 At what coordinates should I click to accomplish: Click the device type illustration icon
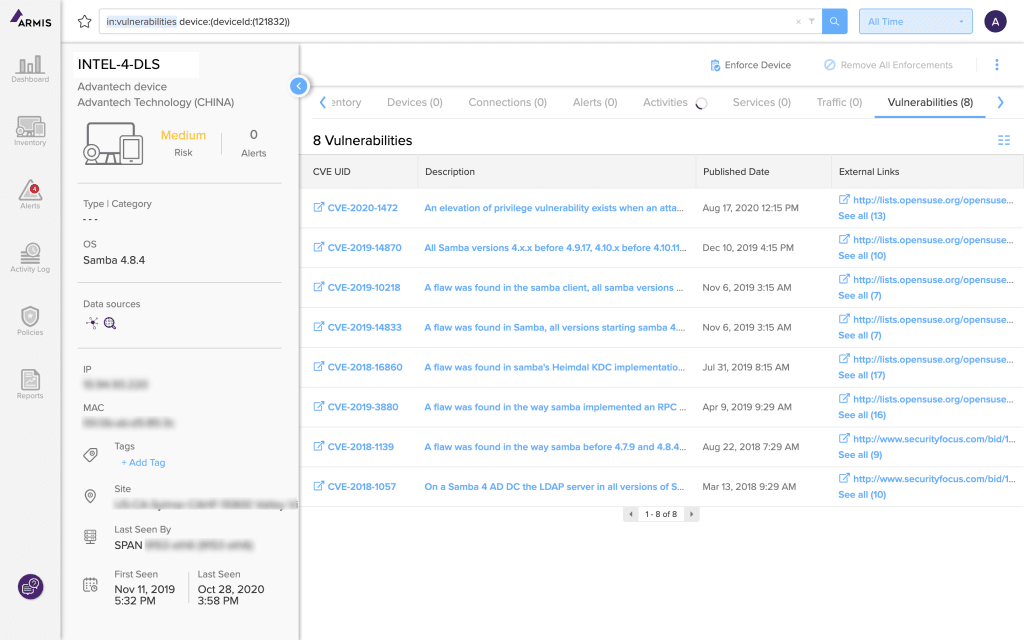tap(113, 143)
